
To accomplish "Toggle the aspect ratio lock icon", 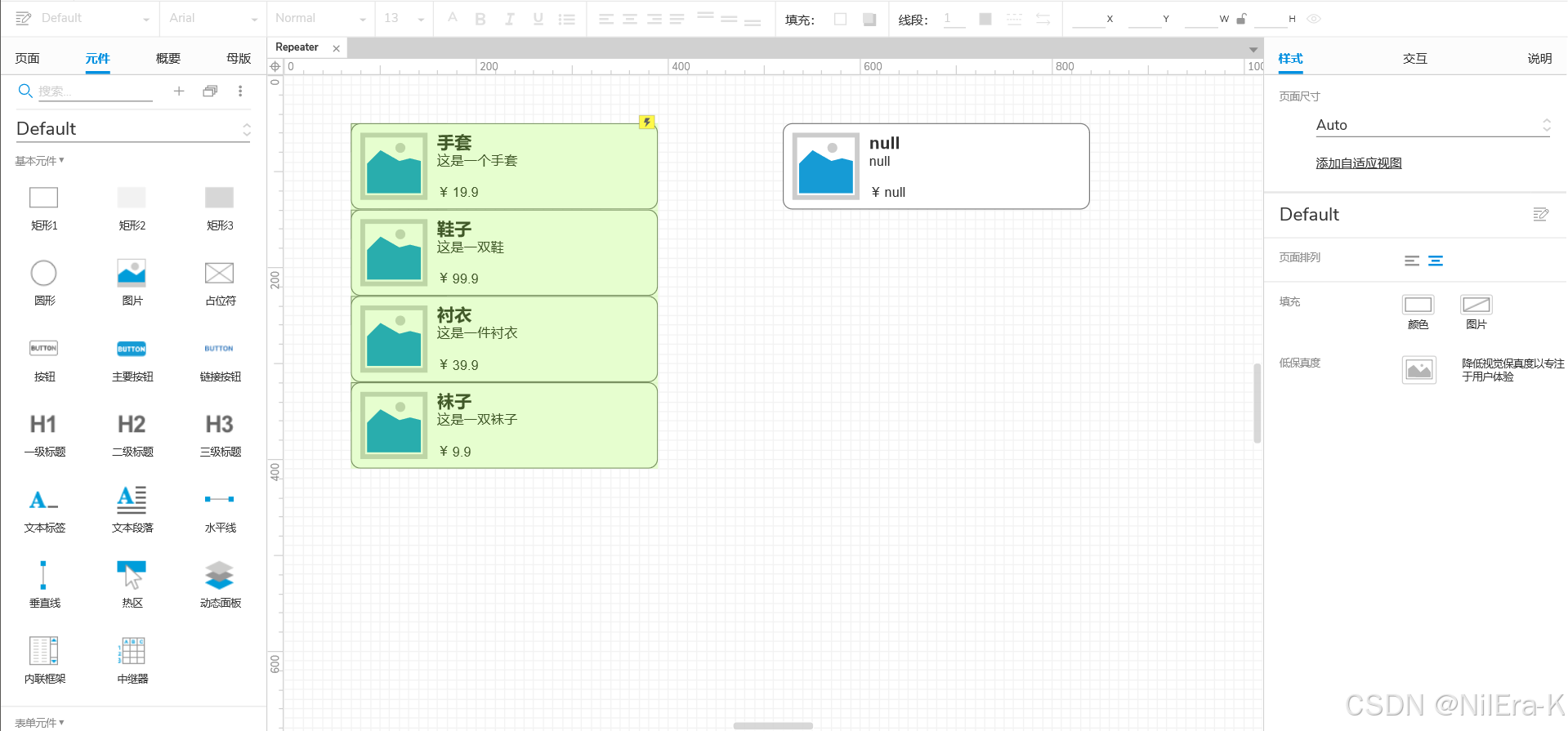I will pyautogui.click(x=1241, y=19).
